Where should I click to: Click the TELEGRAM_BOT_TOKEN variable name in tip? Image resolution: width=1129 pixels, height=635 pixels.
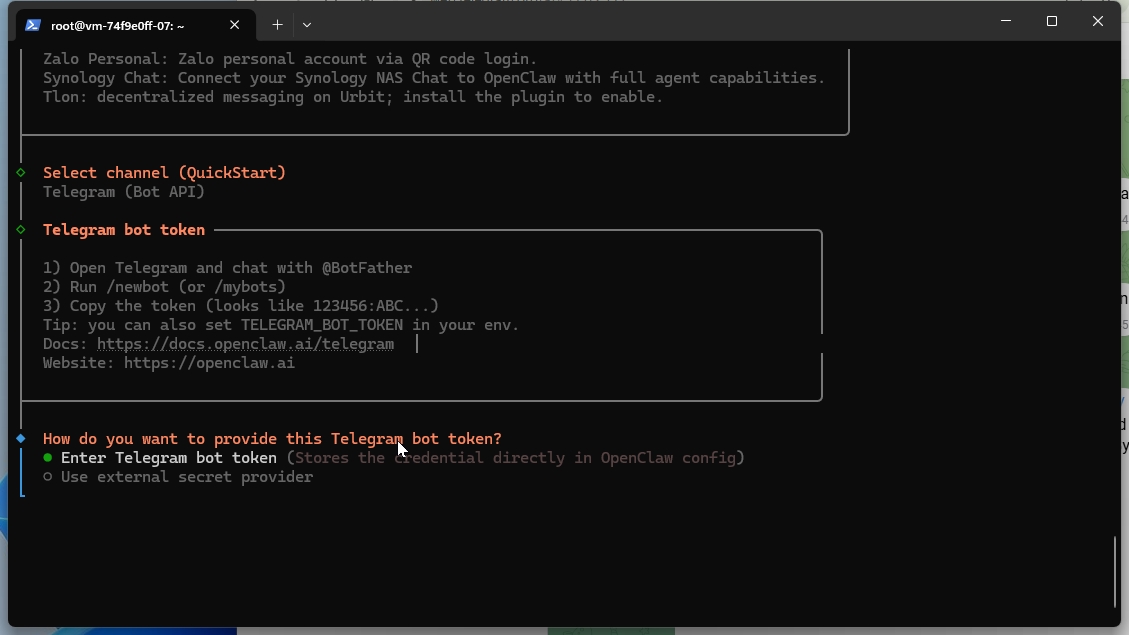click(x=322, y=325)
